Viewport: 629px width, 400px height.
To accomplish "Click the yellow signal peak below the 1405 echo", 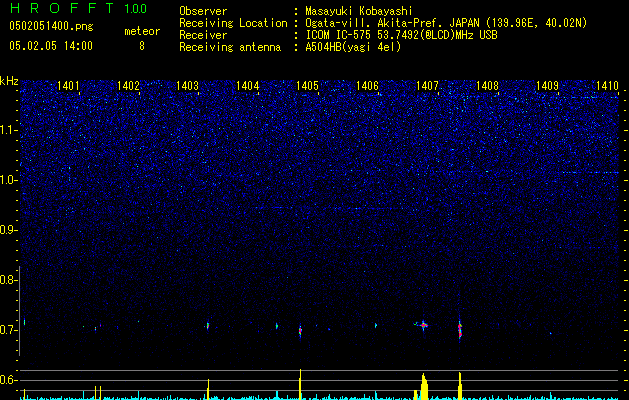I will pos(300,384).
